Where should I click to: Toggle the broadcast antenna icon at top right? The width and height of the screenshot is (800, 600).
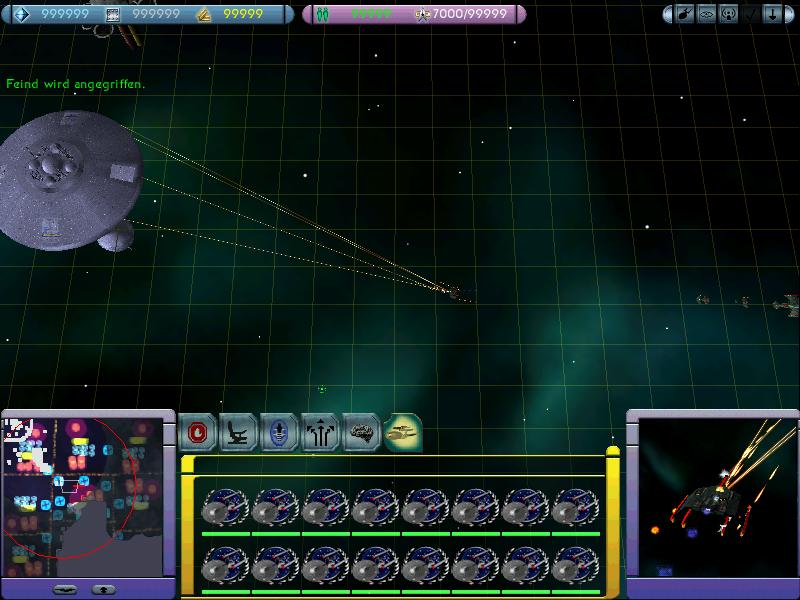tap(730, 14)
